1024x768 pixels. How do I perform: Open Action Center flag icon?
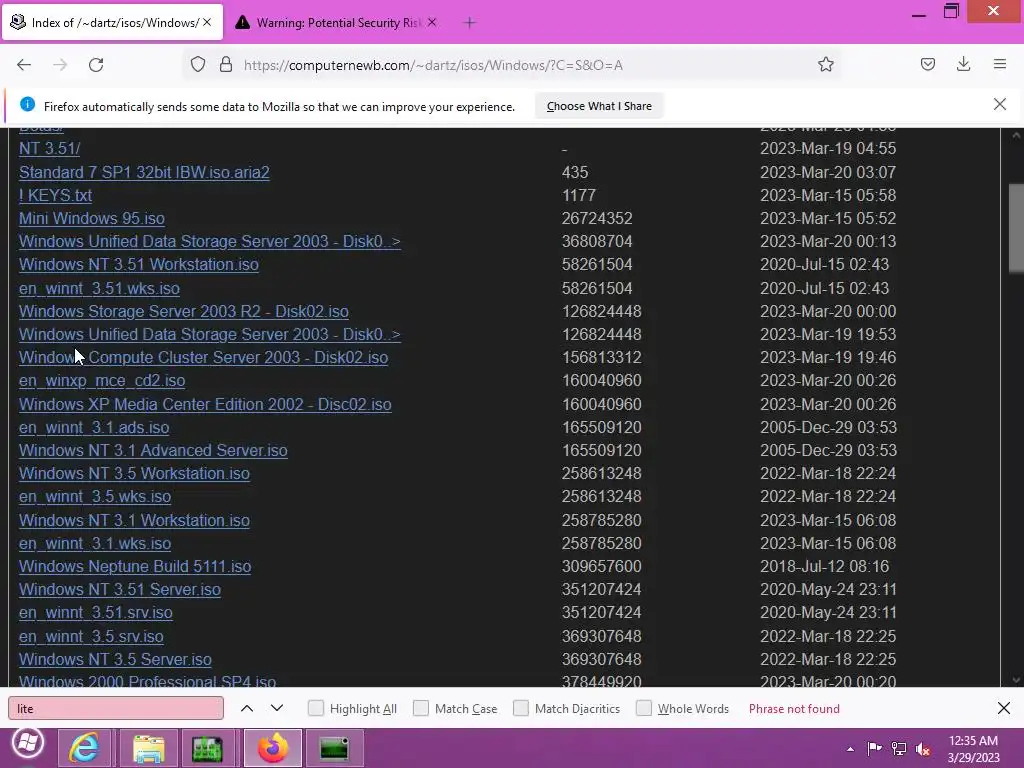[874, 748]
